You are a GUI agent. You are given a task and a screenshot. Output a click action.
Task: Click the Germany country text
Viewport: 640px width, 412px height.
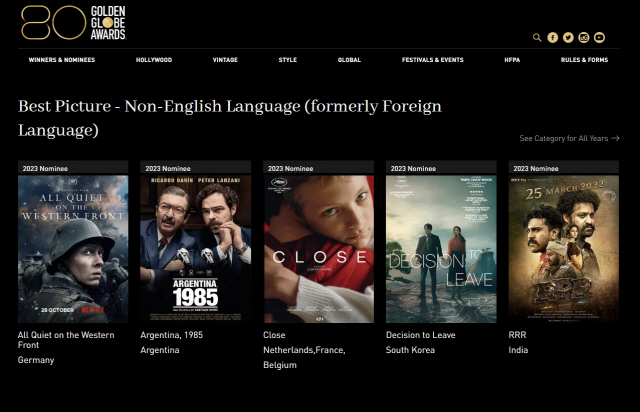[x=36, y=360]
